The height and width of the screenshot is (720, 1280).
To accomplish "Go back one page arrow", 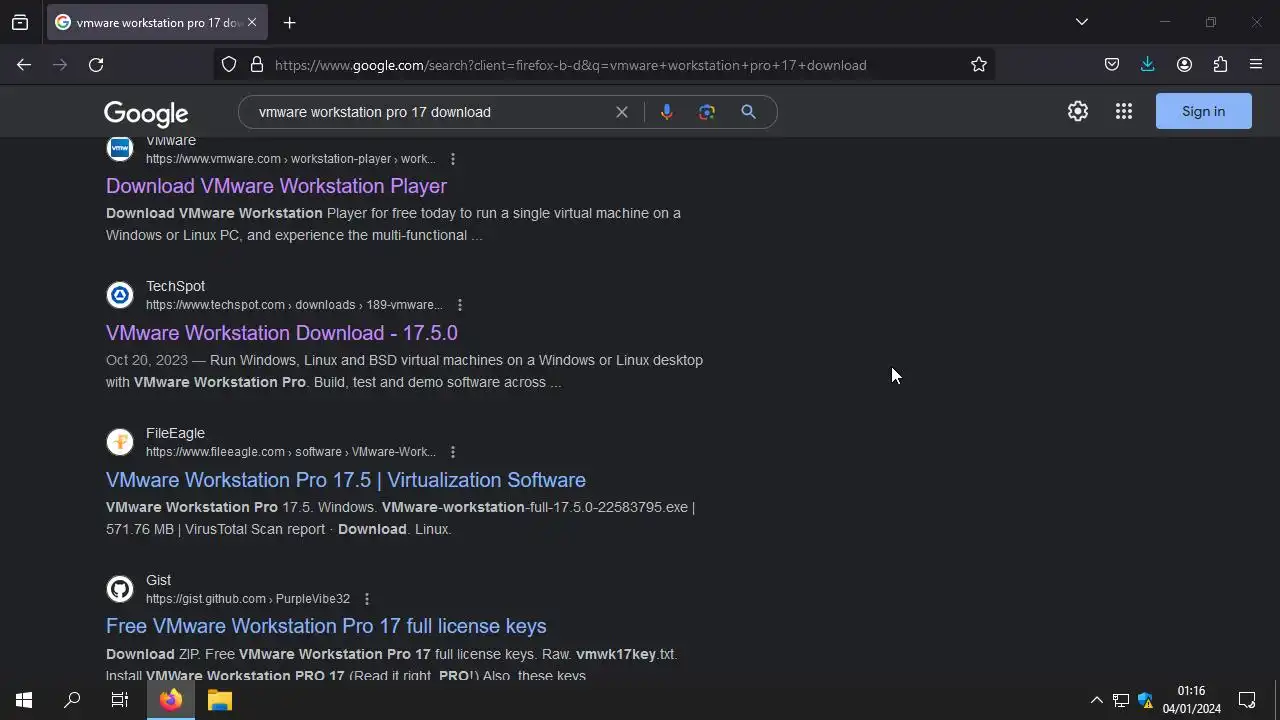I will [x=24, y=65].
